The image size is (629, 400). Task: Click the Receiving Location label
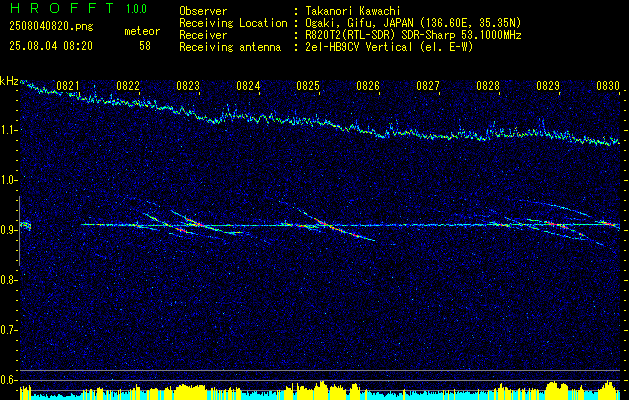(x=233, y=23)
